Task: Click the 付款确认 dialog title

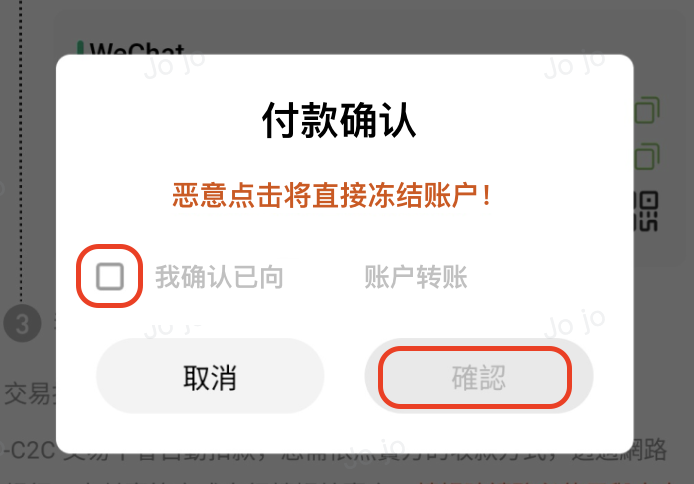Action: point(339,120)
